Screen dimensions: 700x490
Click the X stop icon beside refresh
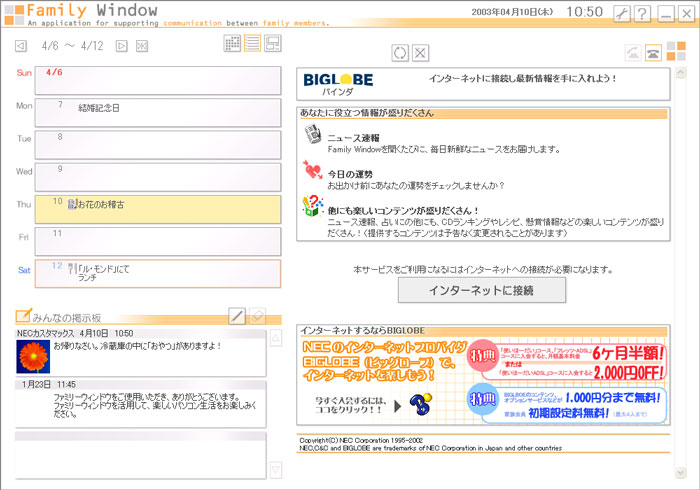pos(420,52)
